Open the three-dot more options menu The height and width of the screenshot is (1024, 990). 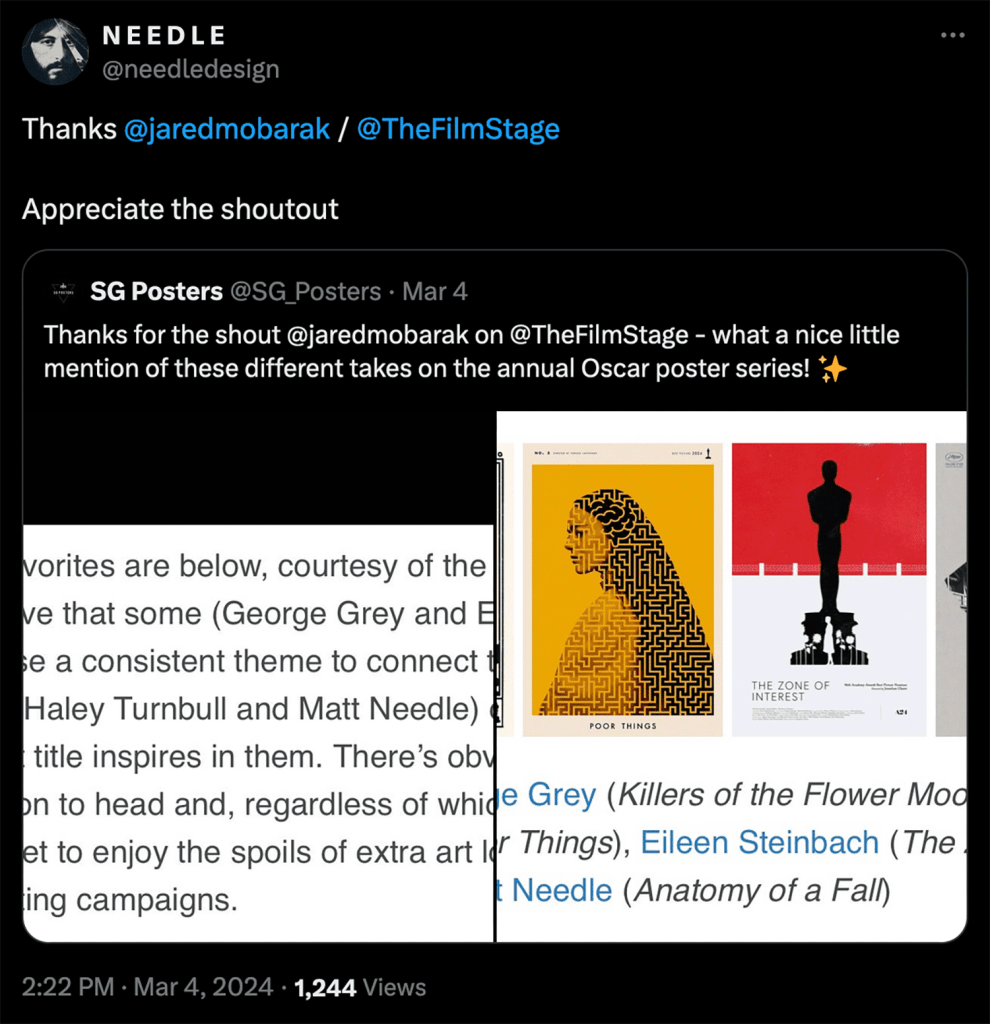(x=953, y=36)
